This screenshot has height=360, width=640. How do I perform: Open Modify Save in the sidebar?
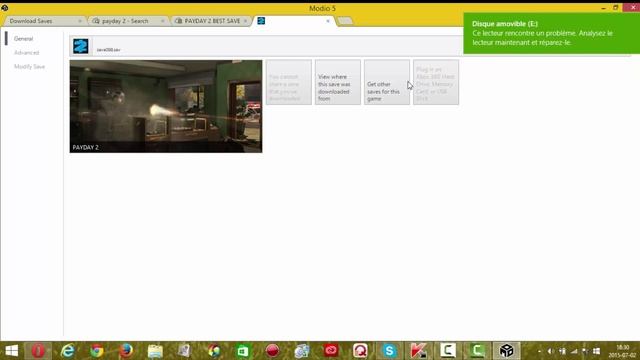coord(29,67)
